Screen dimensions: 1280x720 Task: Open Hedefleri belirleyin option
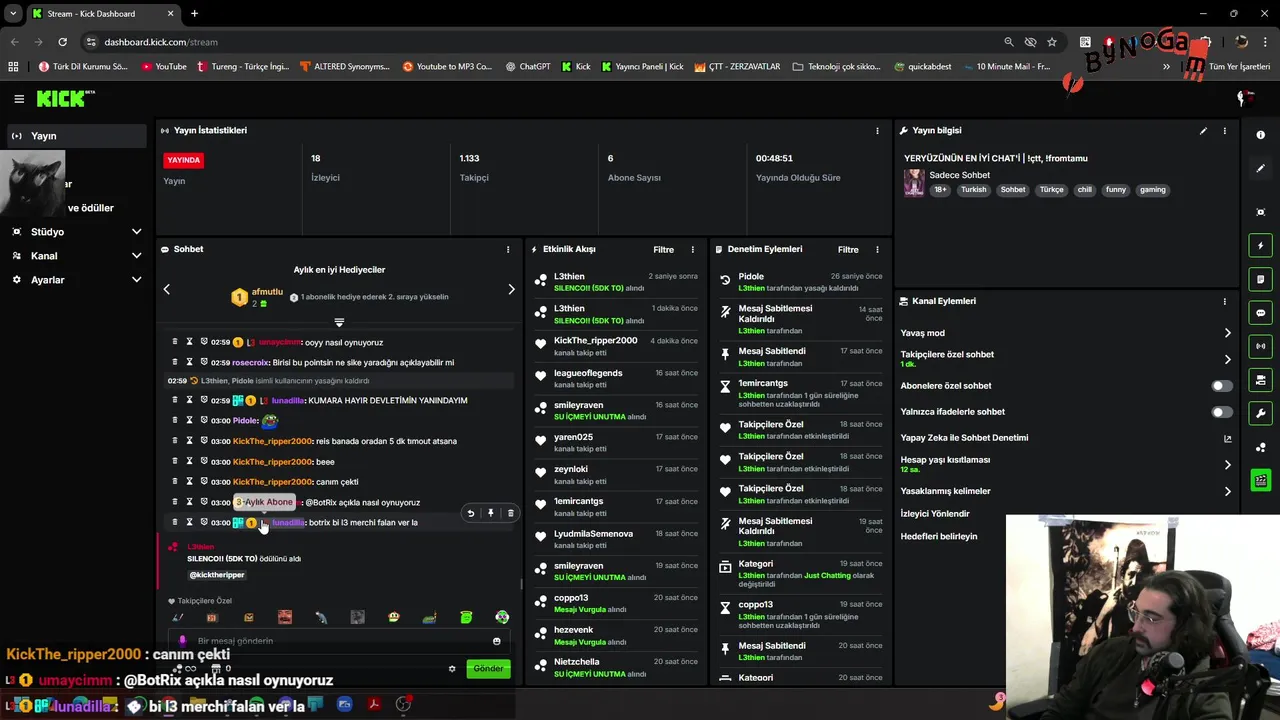(x=939, y=537)
